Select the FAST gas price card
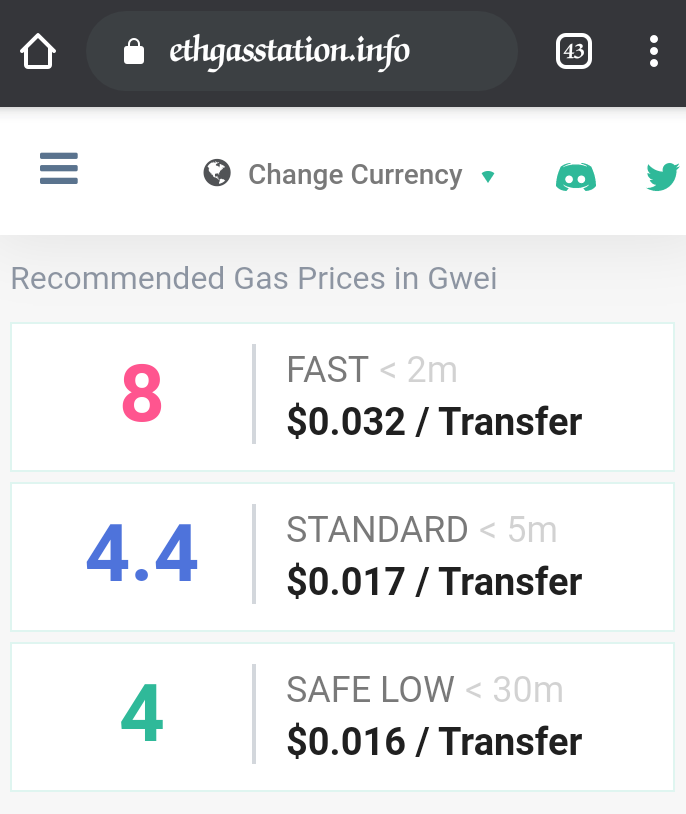Image resolution: width=686 pixels, height=814 pixels. point(342,397)
